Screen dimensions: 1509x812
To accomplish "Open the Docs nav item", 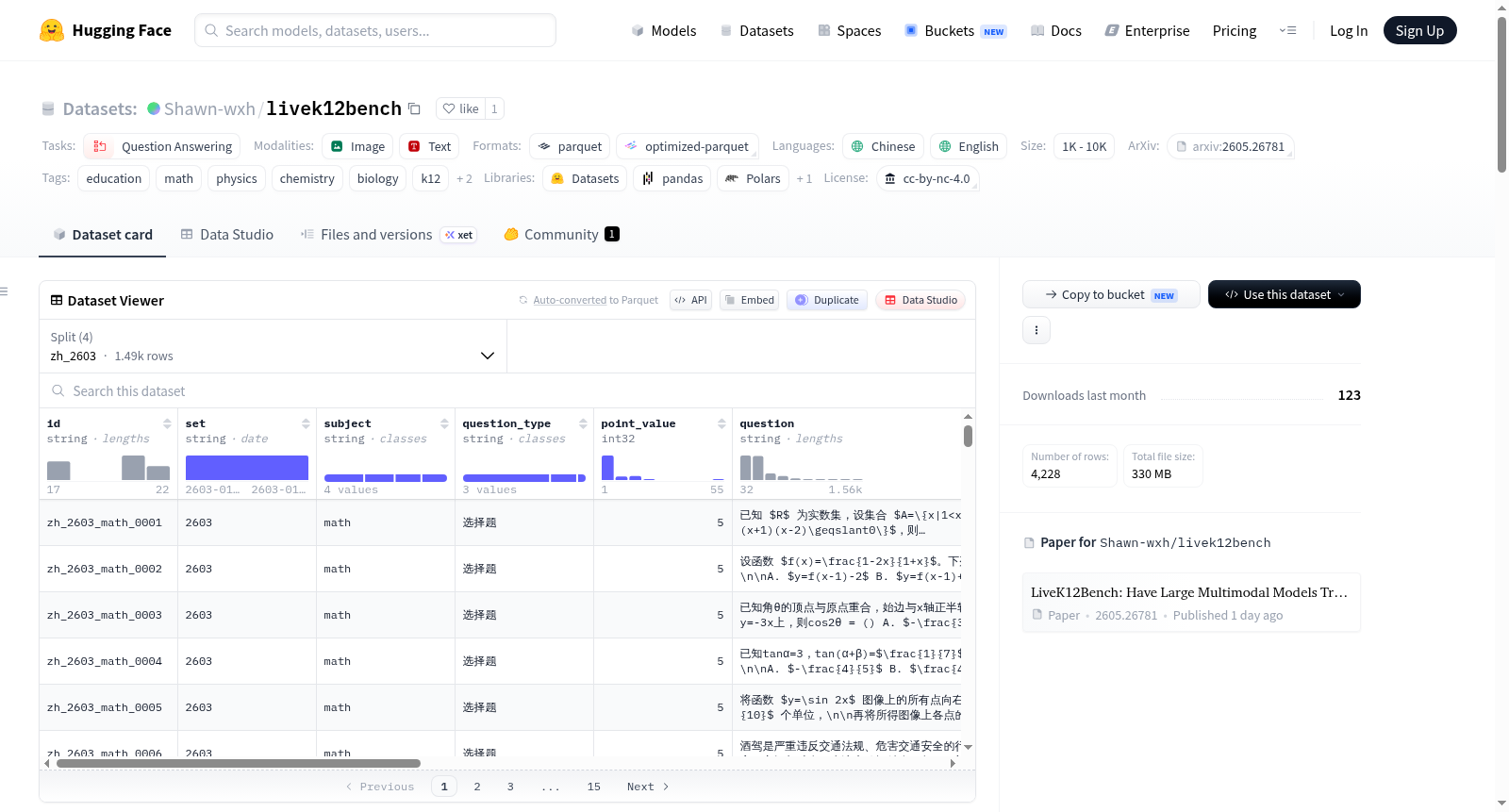I will click(x=1055, y=30).
